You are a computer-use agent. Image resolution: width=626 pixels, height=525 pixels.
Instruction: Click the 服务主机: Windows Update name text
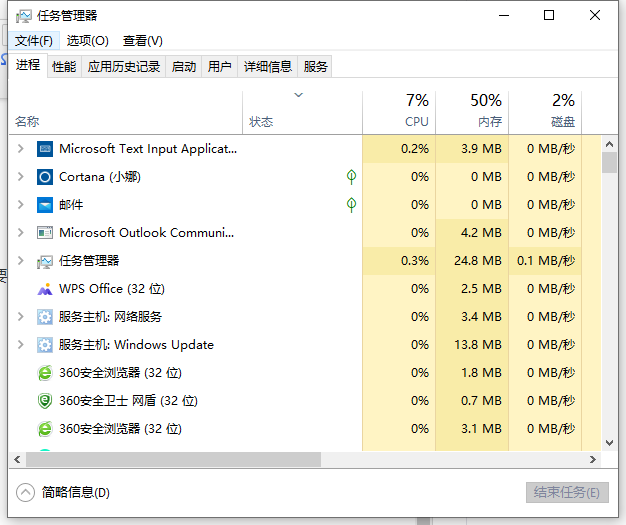(136, 345)
